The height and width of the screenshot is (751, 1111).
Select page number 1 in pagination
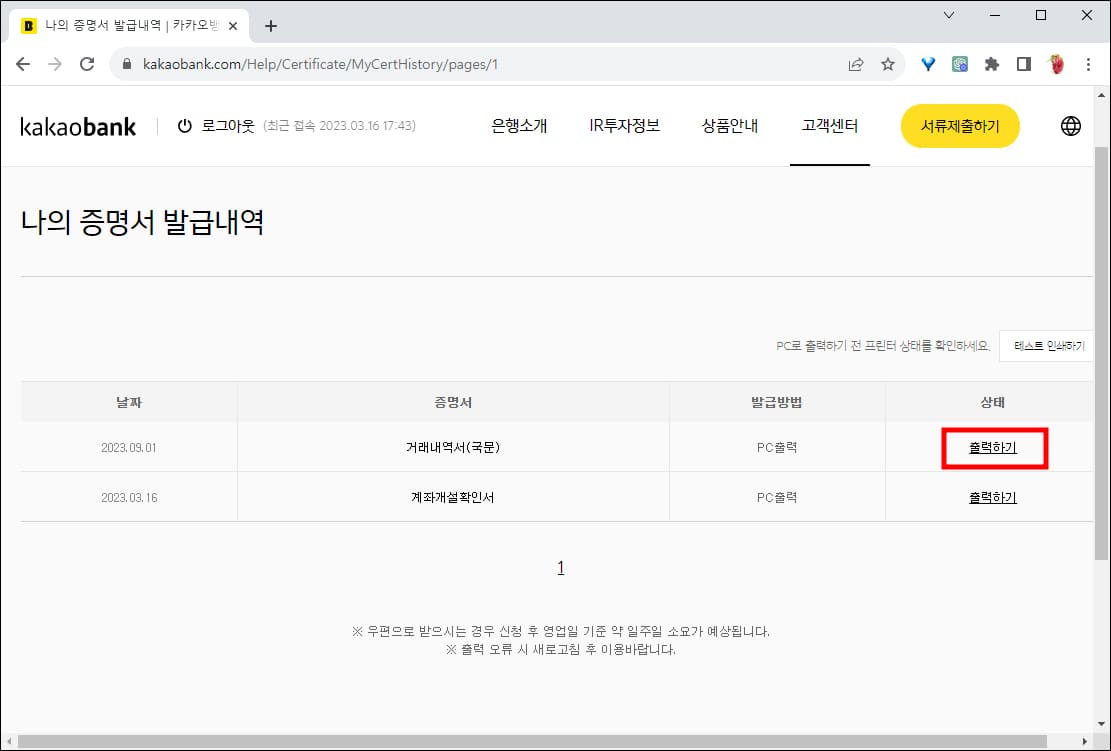click(561, 566)
